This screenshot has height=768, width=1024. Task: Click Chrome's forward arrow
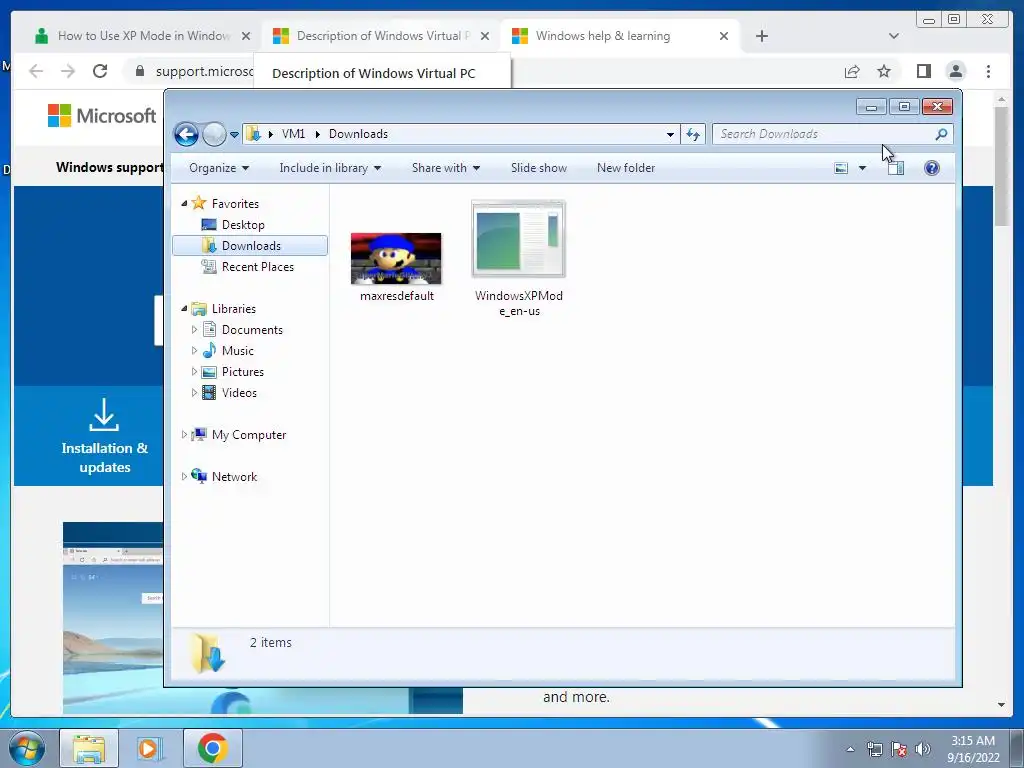(68, 71)
